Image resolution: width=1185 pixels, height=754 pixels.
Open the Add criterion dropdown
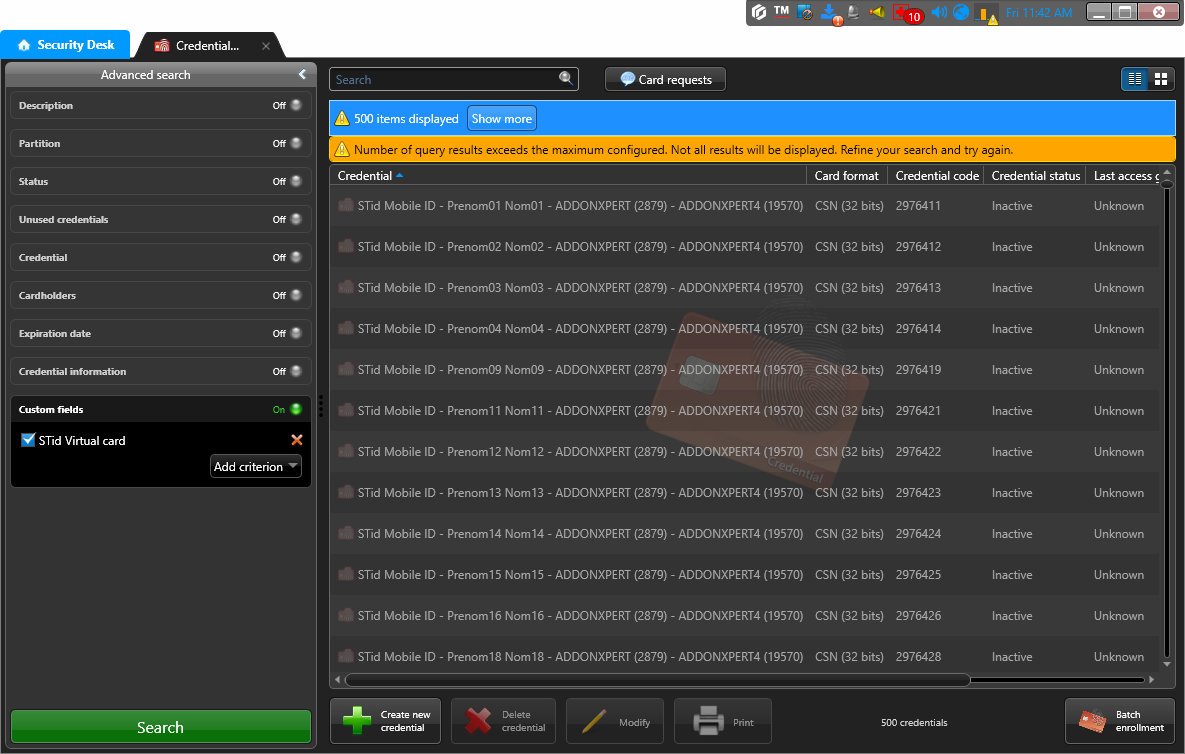256,467
